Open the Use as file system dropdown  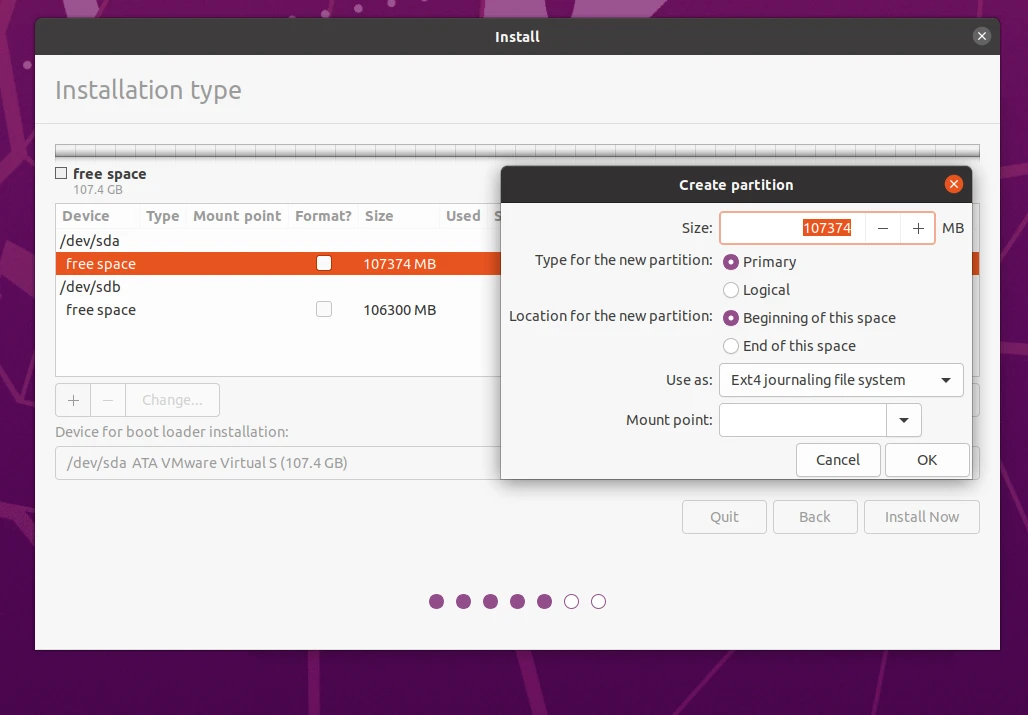(x=840, y=380)
